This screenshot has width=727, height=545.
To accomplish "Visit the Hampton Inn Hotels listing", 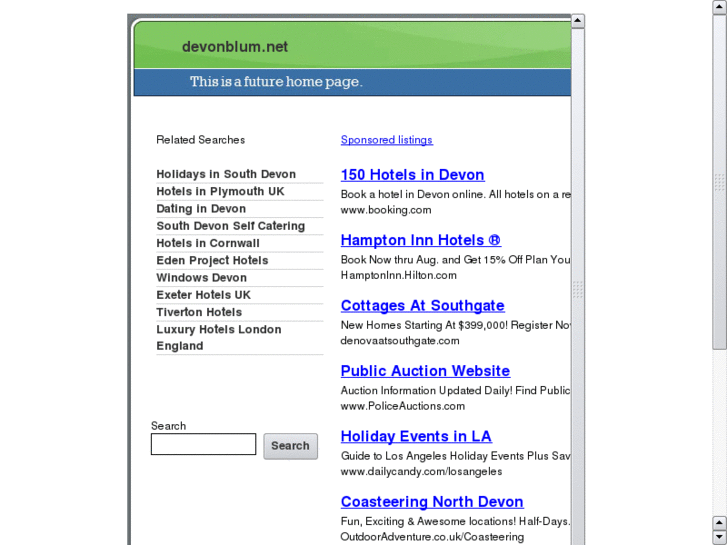I will 421,240.
